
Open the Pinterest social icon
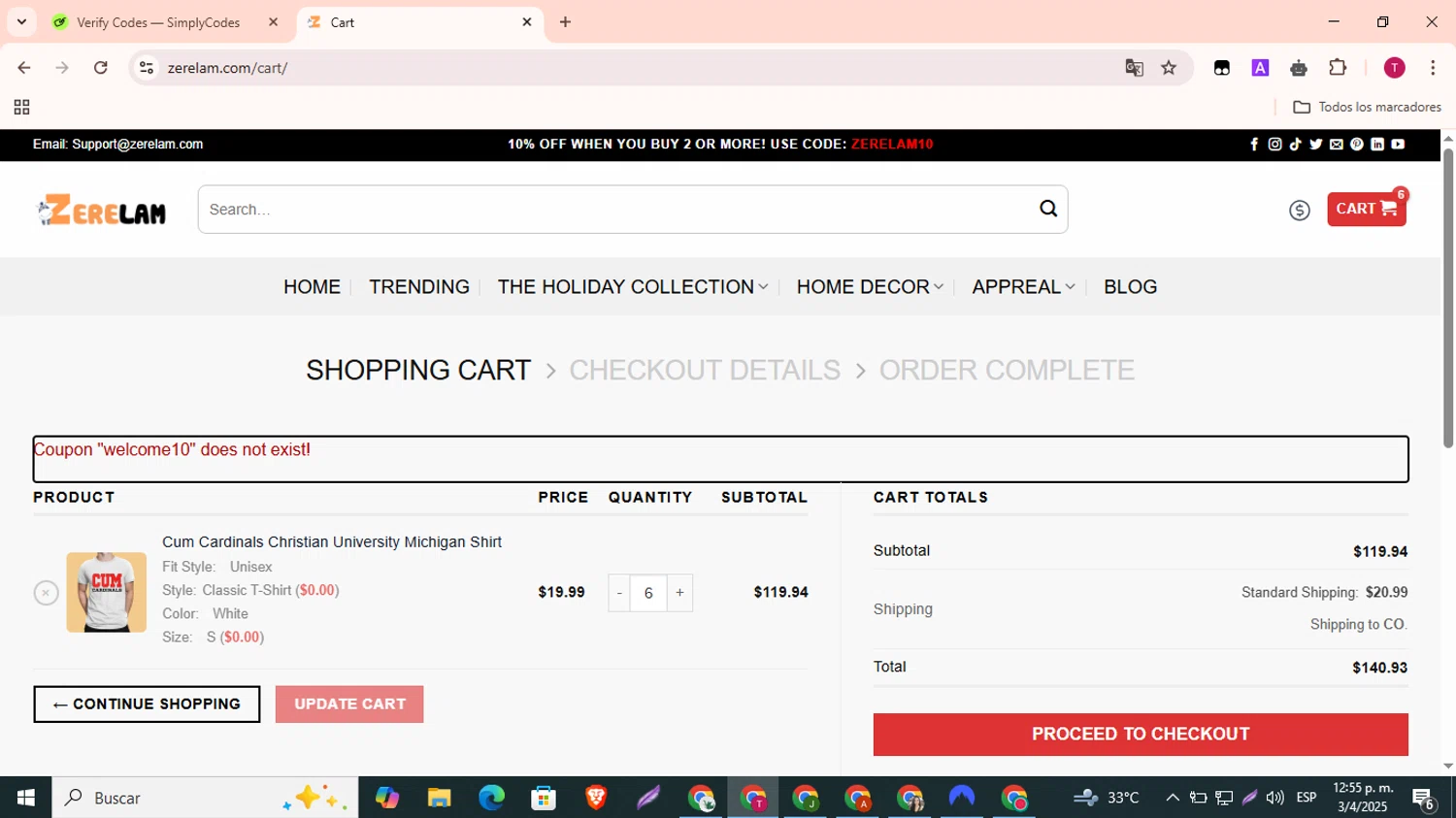1357,145
